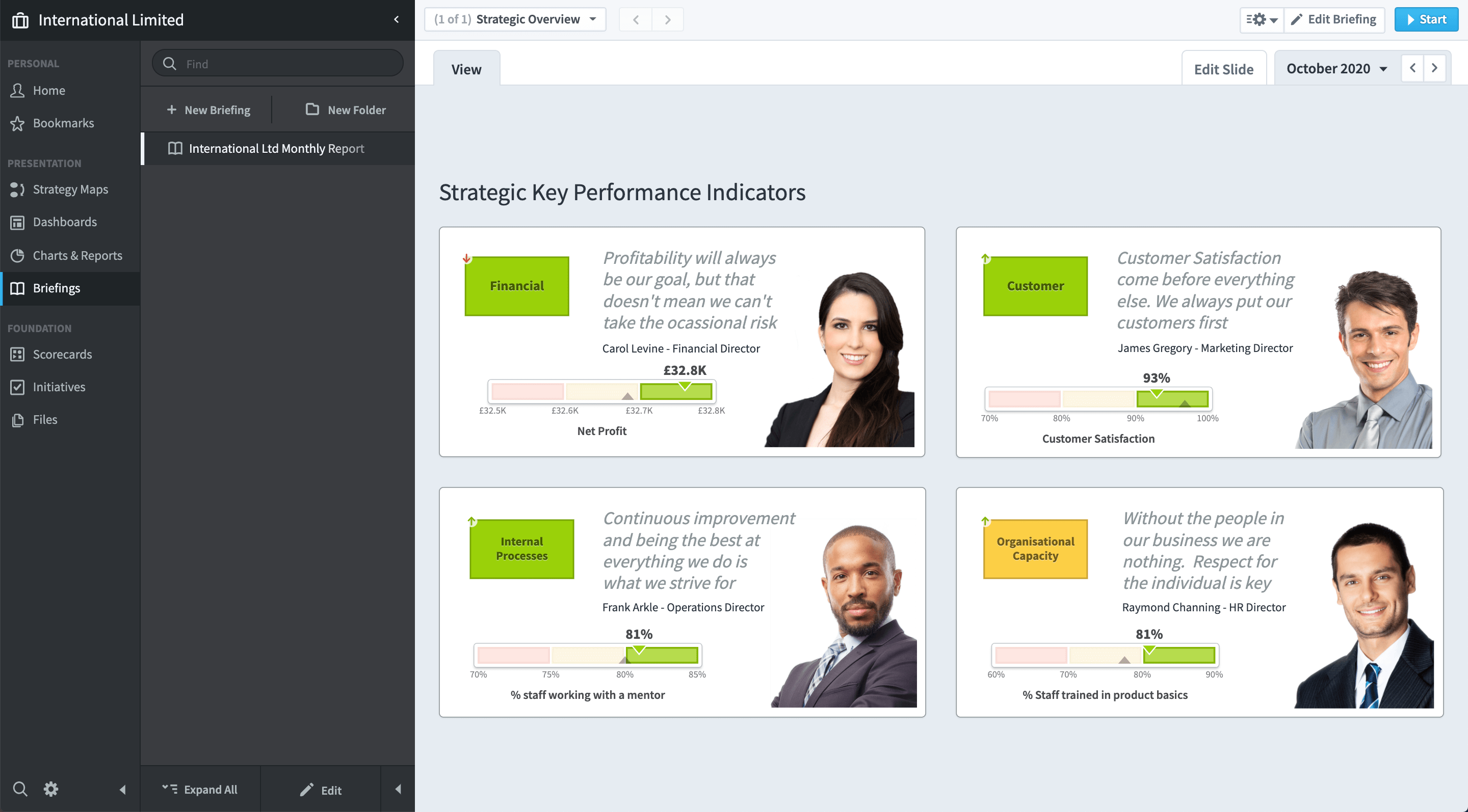This screenshot has height=812, width=1468.
Task: Open the Files section
Action: point(70,420)
